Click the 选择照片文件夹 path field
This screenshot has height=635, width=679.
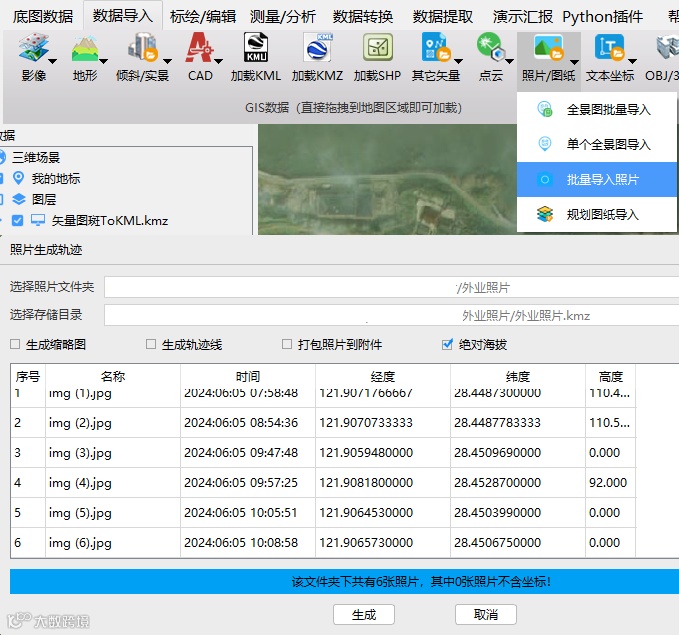(391, 287)
